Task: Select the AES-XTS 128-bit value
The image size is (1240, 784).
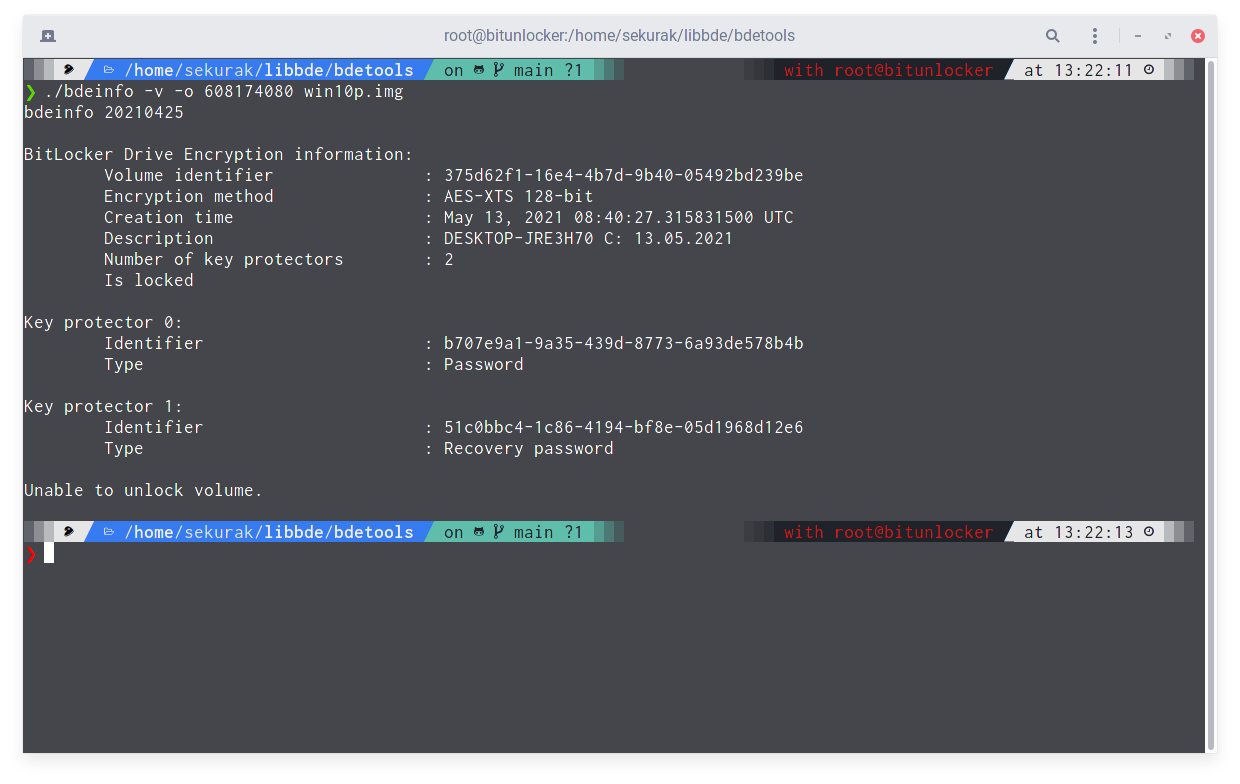Action: coord(519,196)
